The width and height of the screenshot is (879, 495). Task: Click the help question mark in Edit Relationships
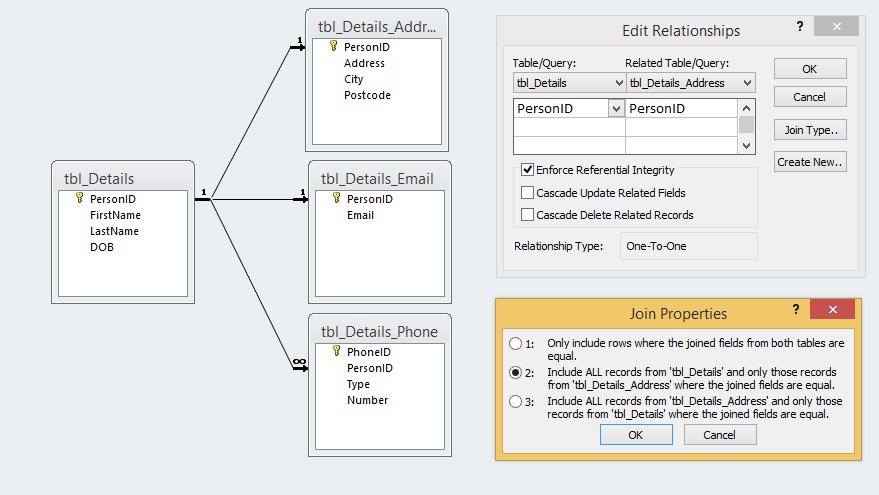[799, 26]
